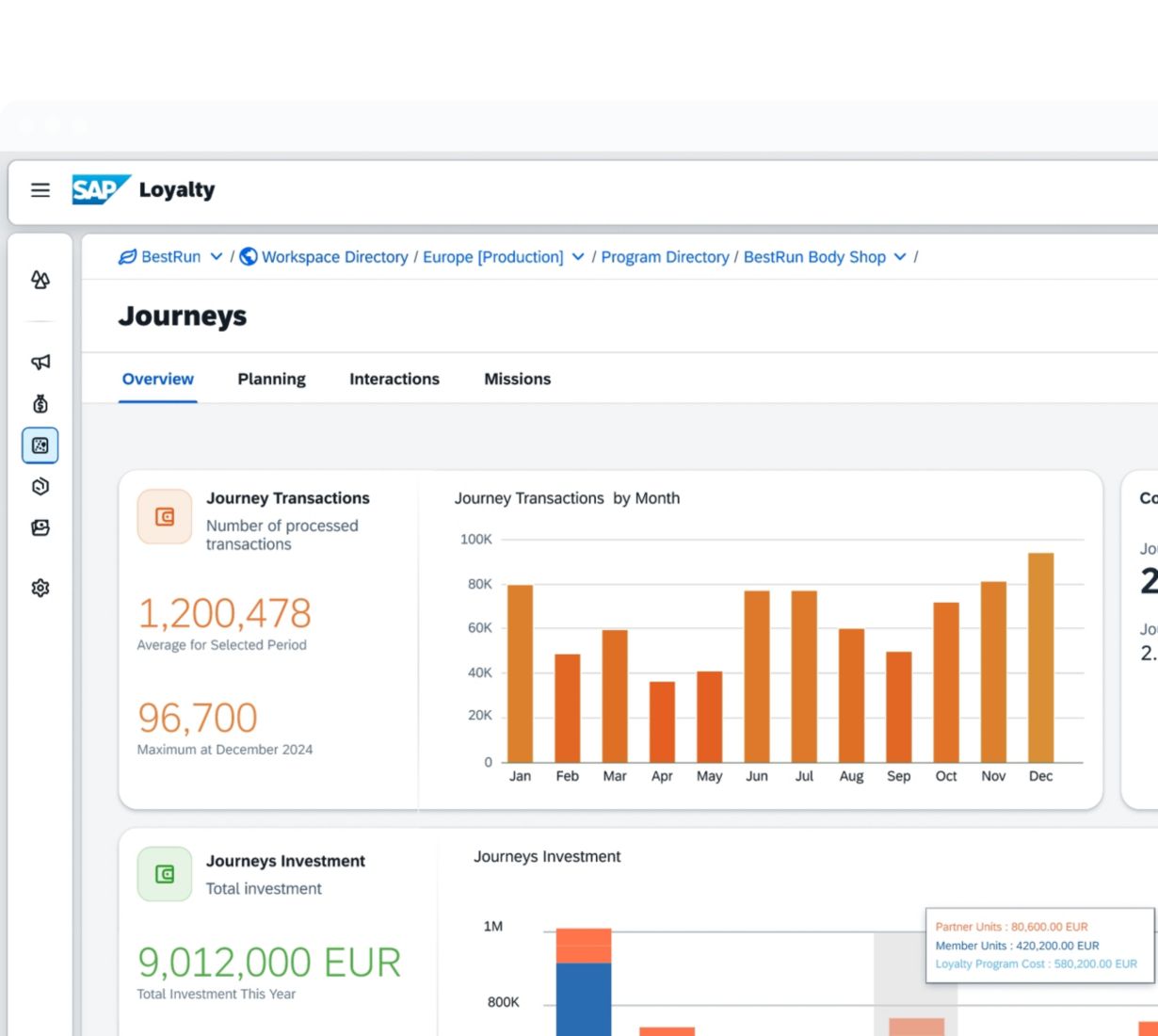Expand the BestRun tenant dropdown

[217, 257]
